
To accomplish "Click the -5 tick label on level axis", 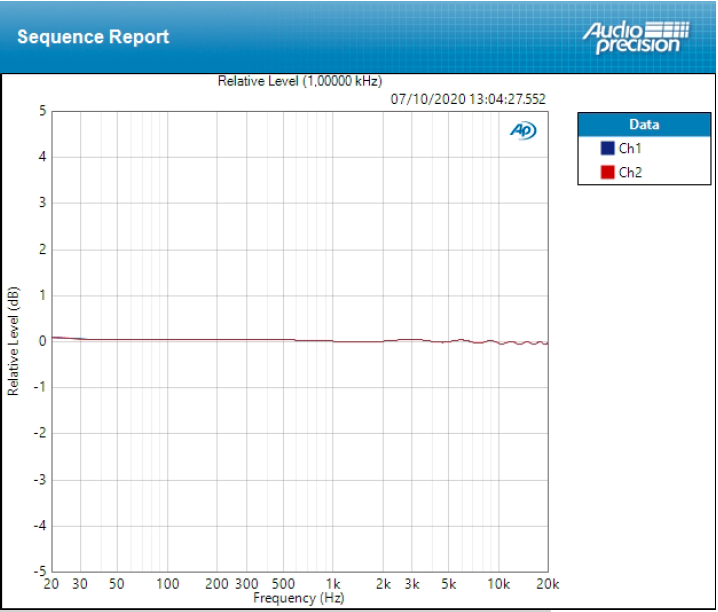I will coord(40,571).
